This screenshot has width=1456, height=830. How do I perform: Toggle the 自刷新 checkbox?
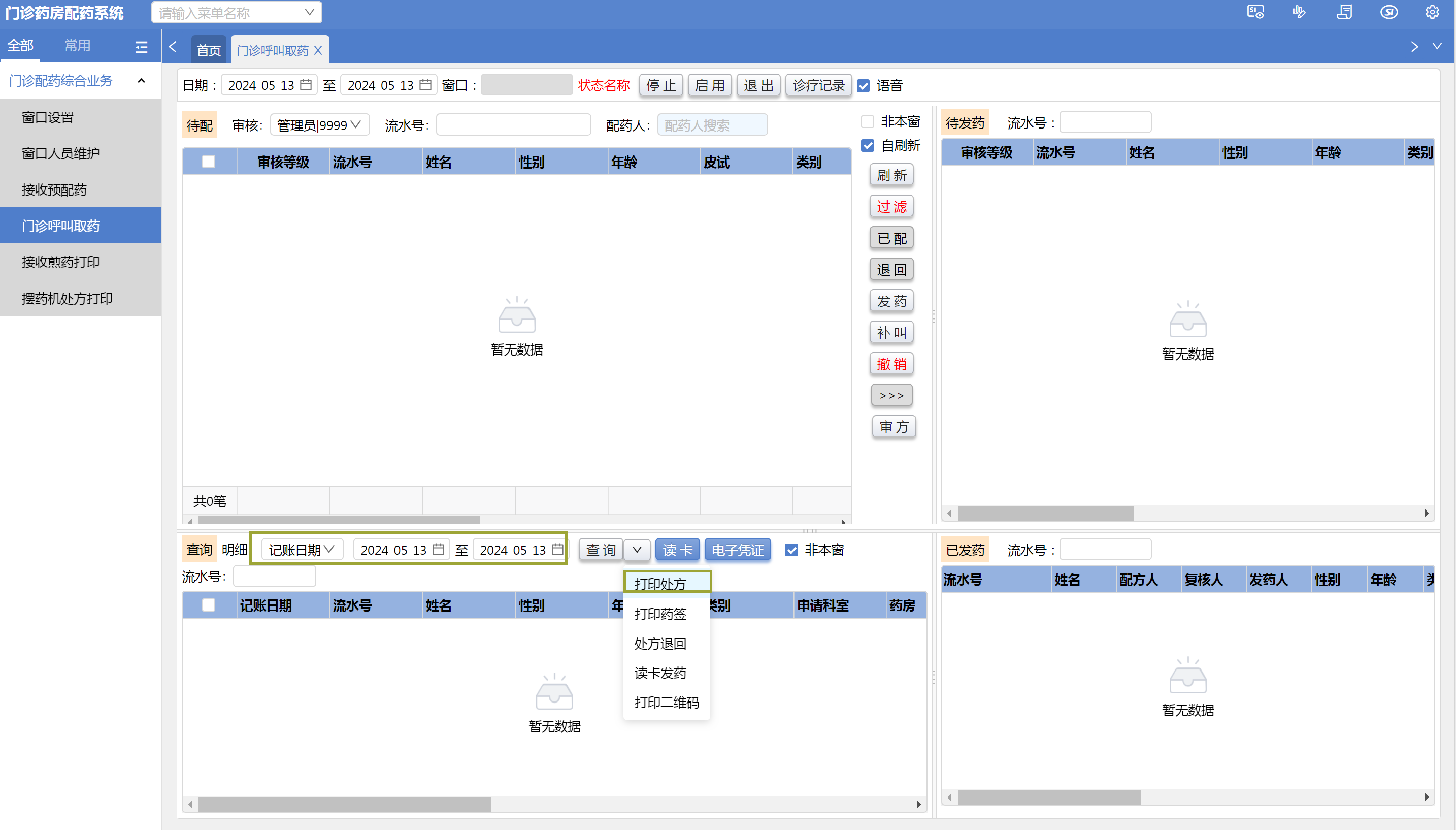[x=867, y=145]
